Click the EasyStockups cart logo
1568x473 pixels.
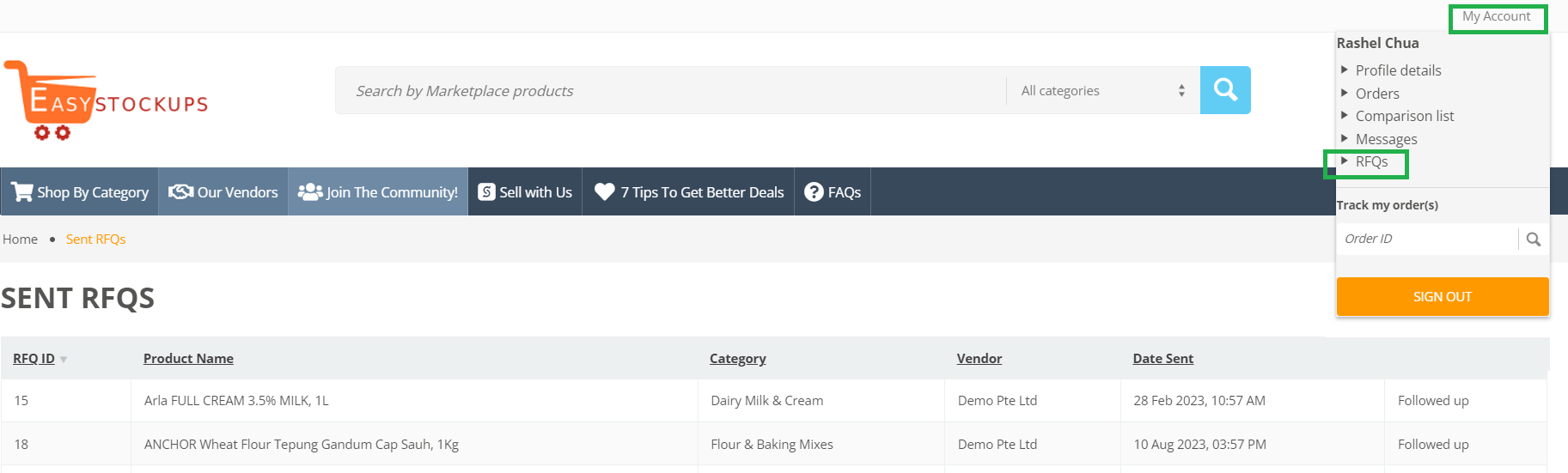(105, 100)
